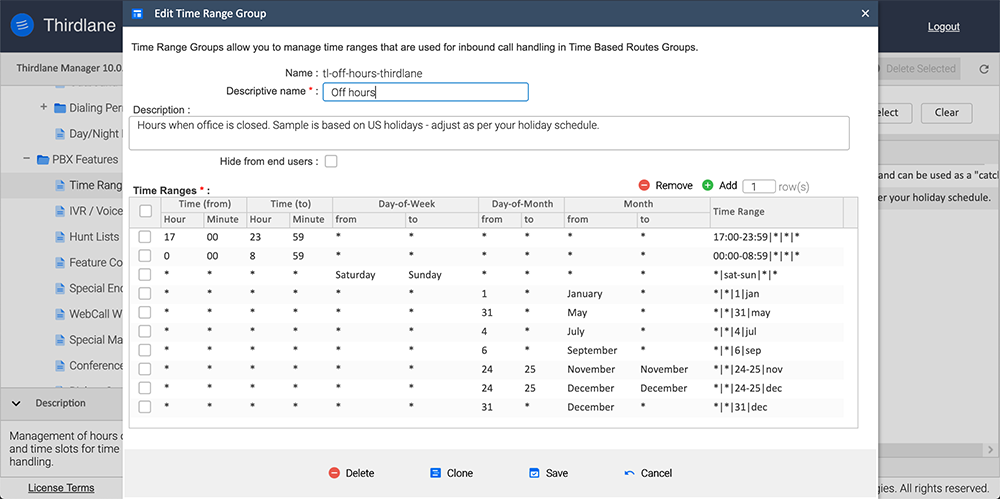Click the Day/Night document icon
Screen dimensions: 1000x499
[x=60, y=134]
